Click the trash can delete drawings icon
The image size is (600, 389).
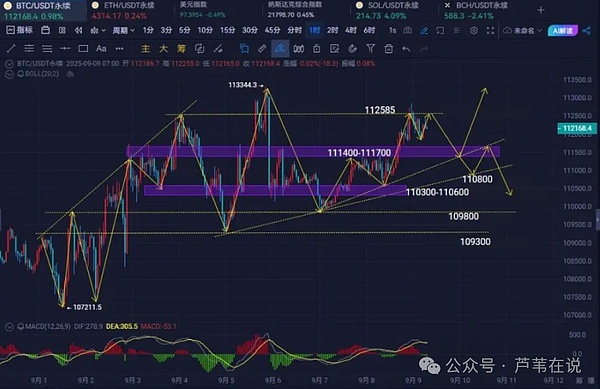tap(388, 49)
